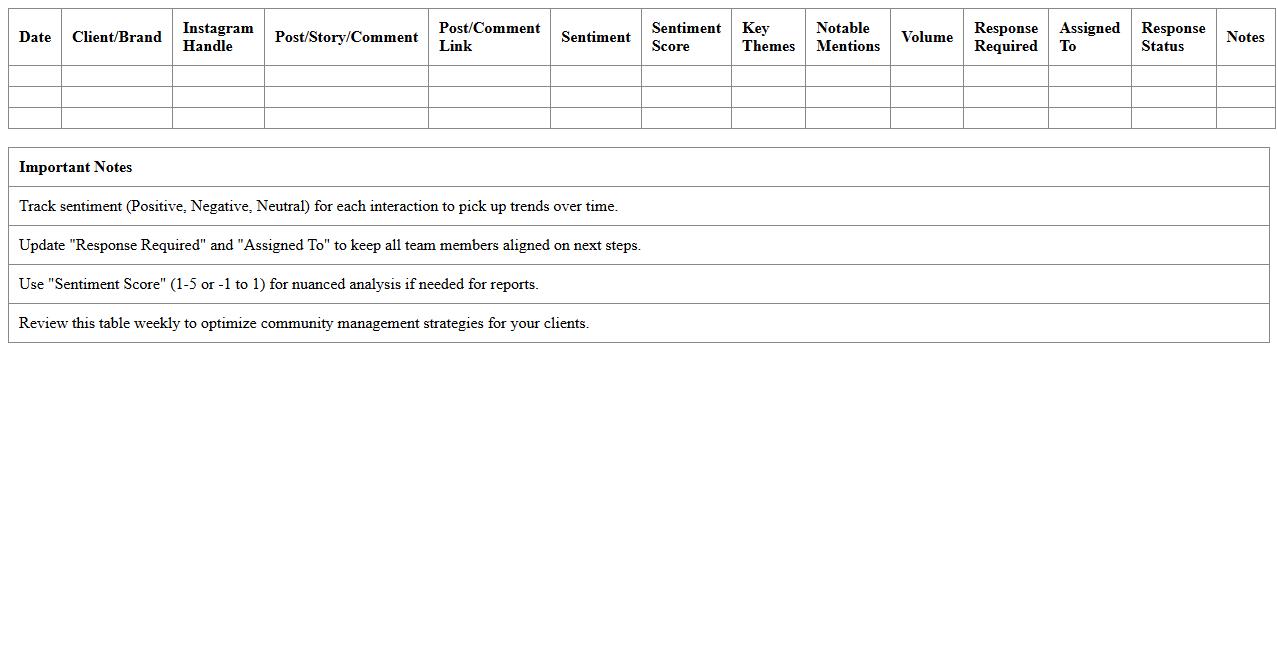
Task: Select the Post/Story/Comment column header
Action: click(346, 37)
